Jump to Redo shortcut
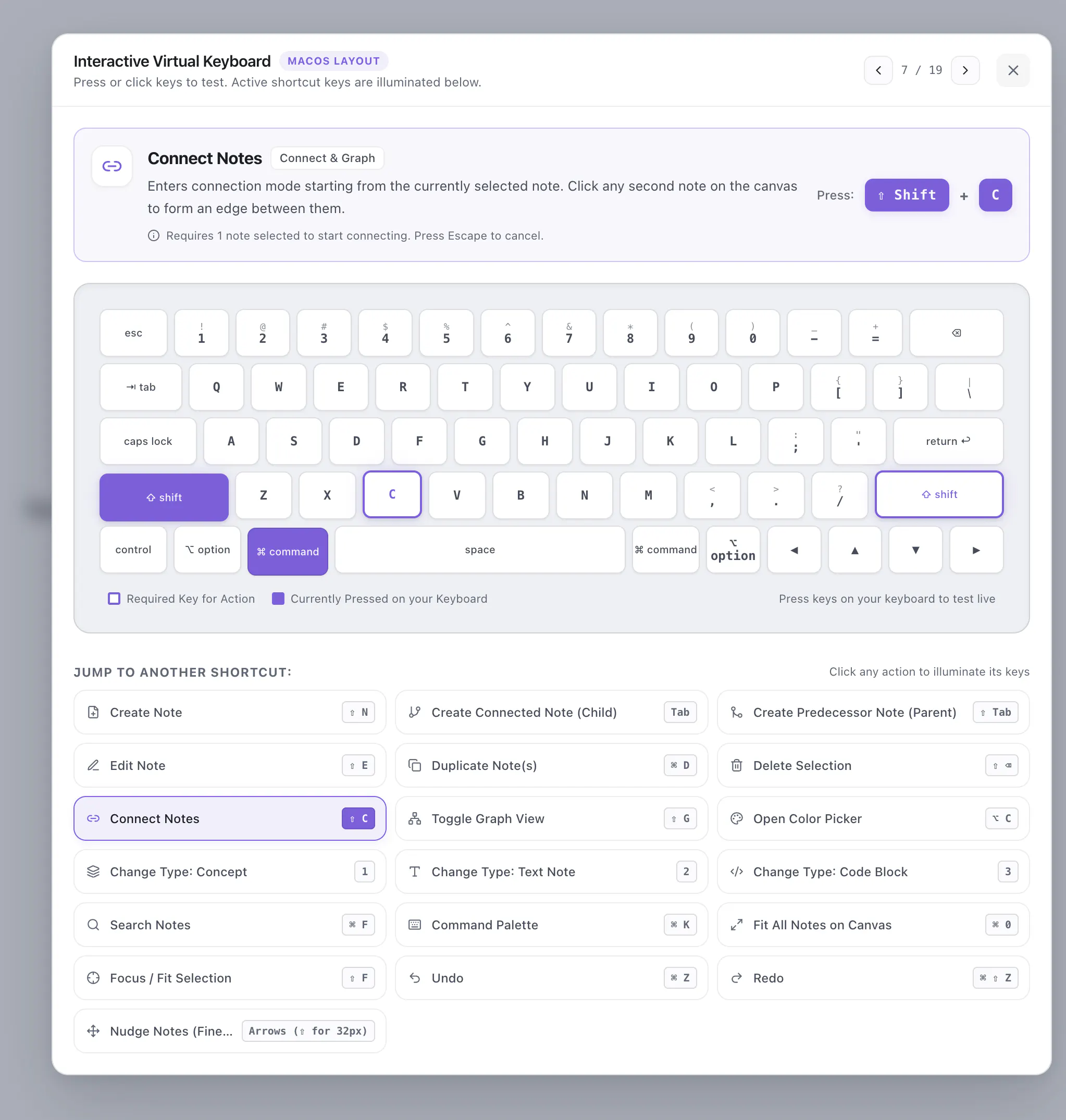The image size is (1066, 1120). click(873, 978)
